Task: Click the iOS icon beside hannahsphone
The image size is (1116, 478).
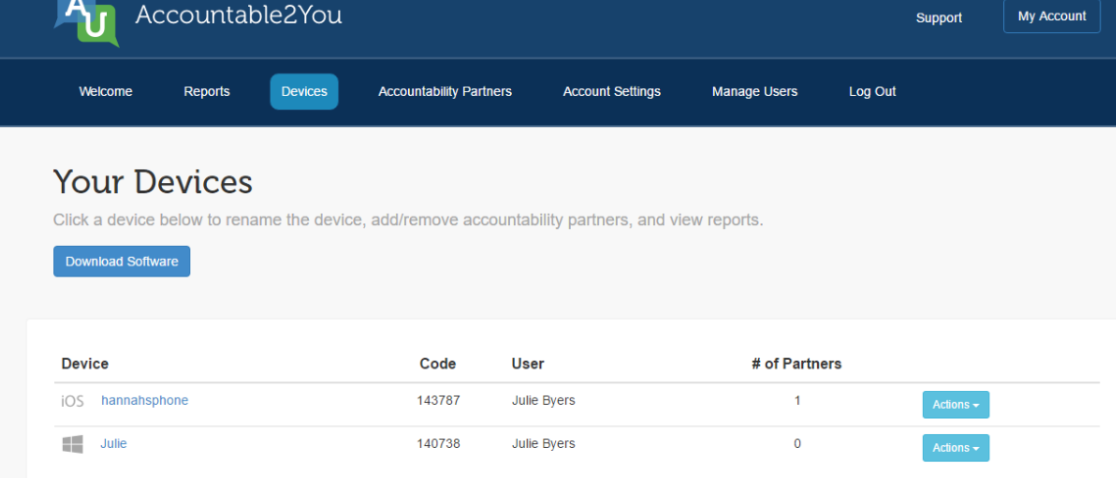Action: (73, 401)
